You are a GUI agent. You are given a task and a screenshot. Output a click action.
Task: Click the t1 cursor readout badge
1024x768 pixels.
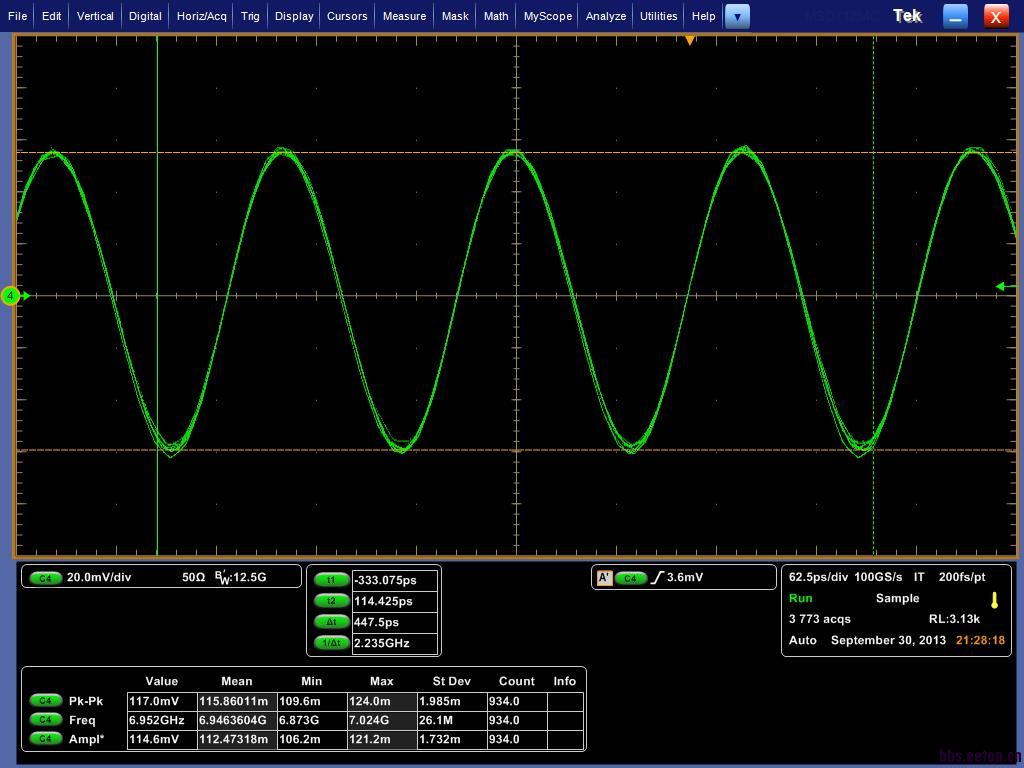[331, 580]
